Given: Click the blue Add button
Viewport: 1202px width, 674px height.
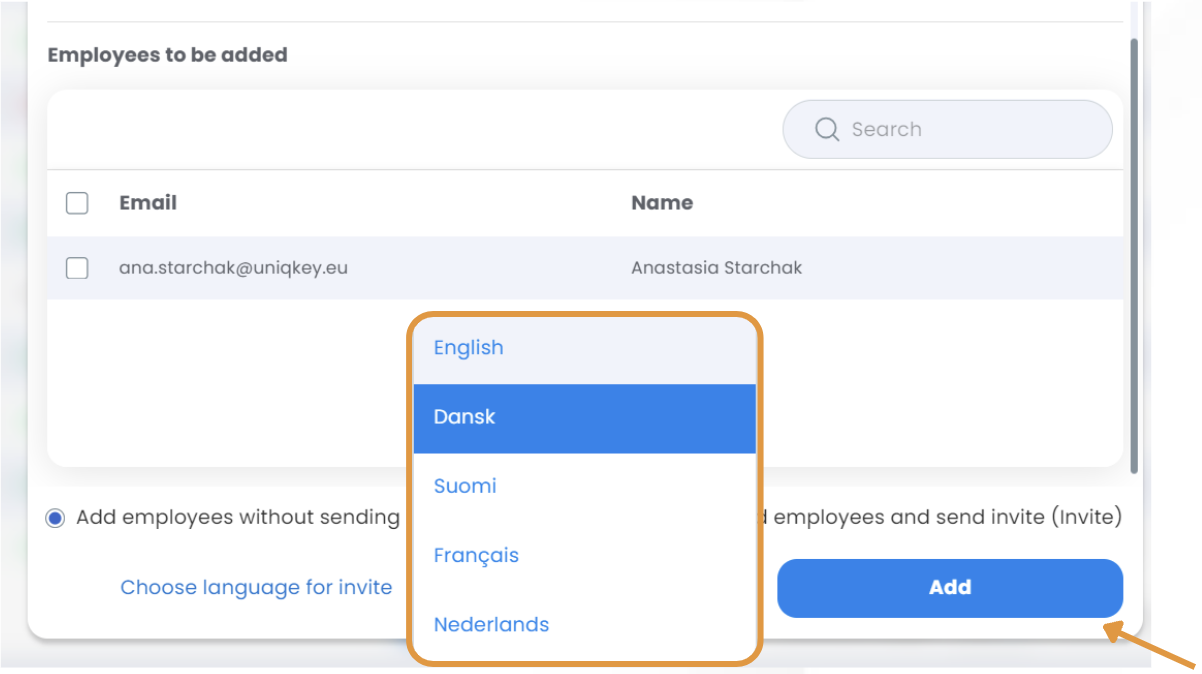Looking at the screenshot, I should pyautogui.click(x=950, y=588).
